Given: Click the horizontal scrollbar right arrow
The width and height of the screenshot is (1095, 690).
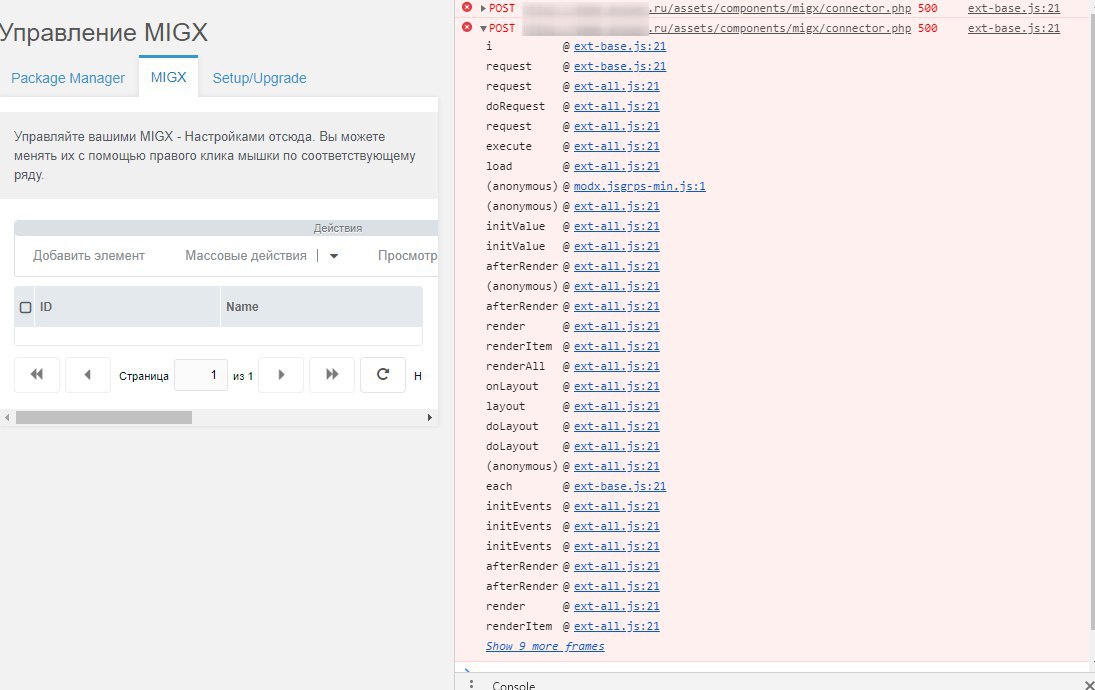Looking at the screenshot, I should click(x=429, y=417).
